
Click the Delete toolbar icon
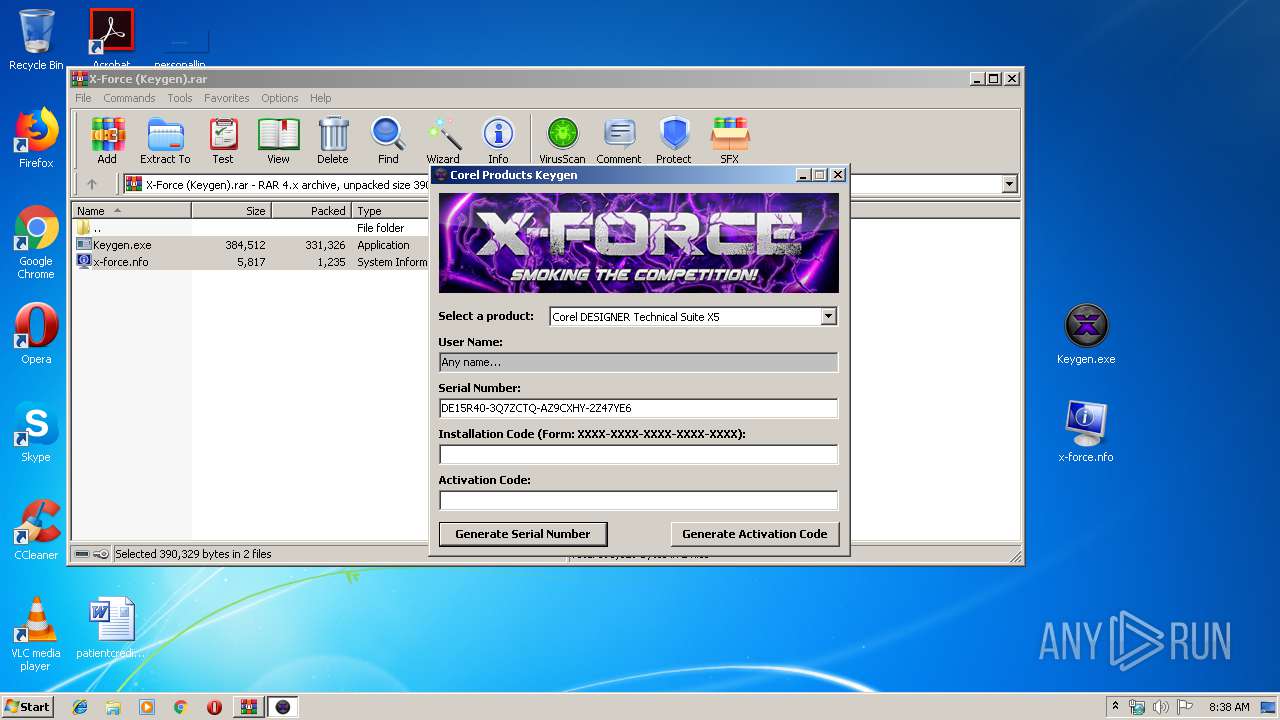pos(333,140)
